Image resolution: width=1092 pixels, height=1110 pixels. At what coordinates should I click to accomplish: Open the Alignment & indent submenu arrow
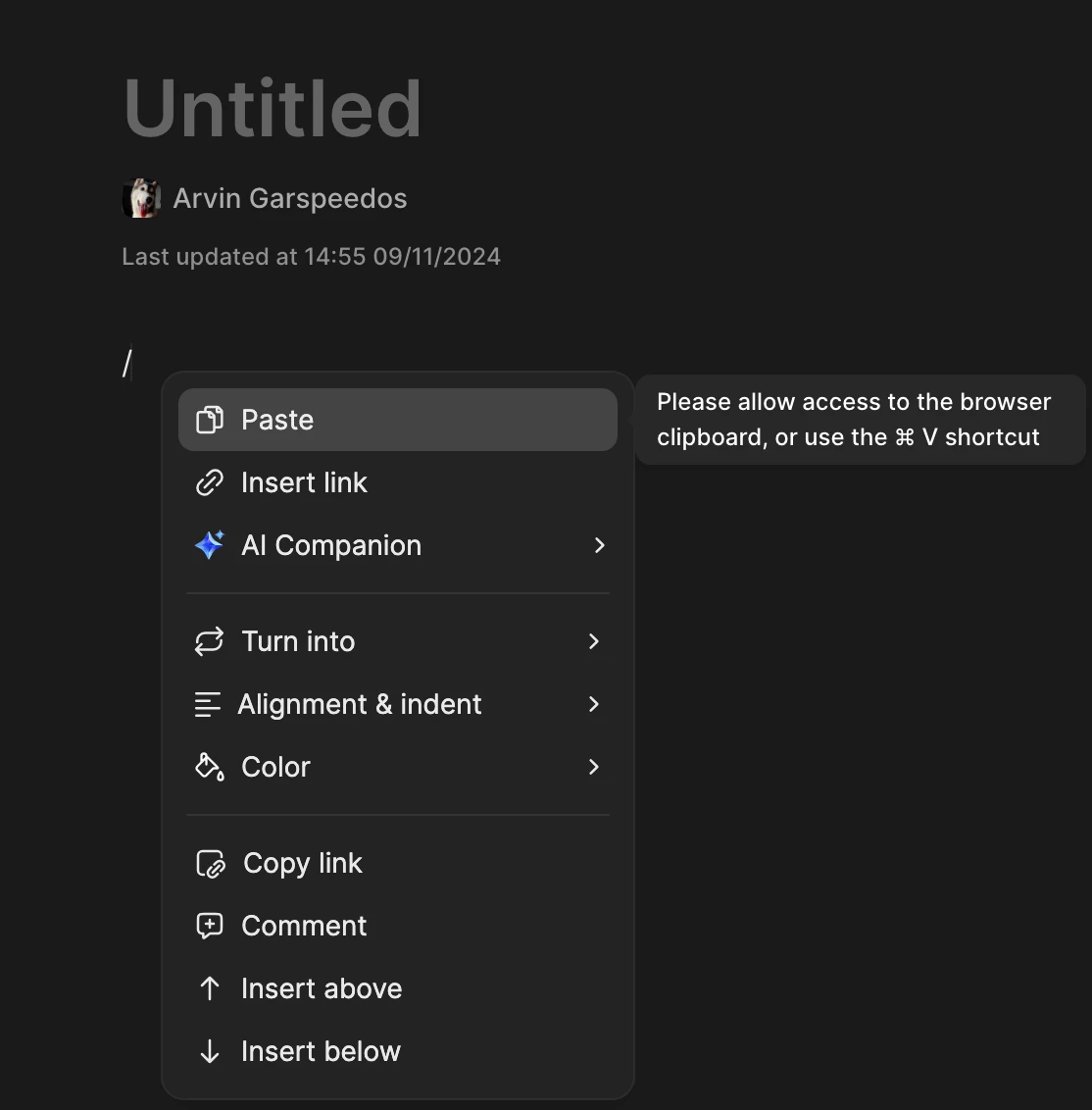click(x=593, y=704)
